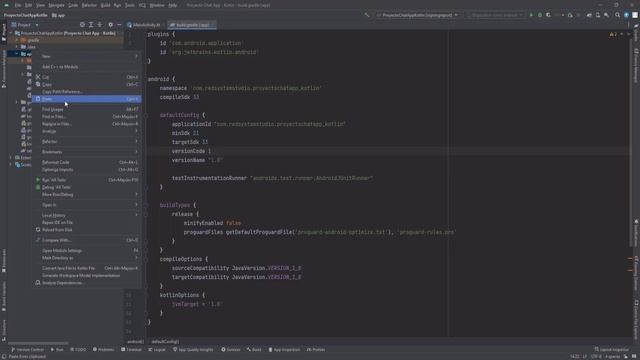Open the Build menu

pos(105,5)
